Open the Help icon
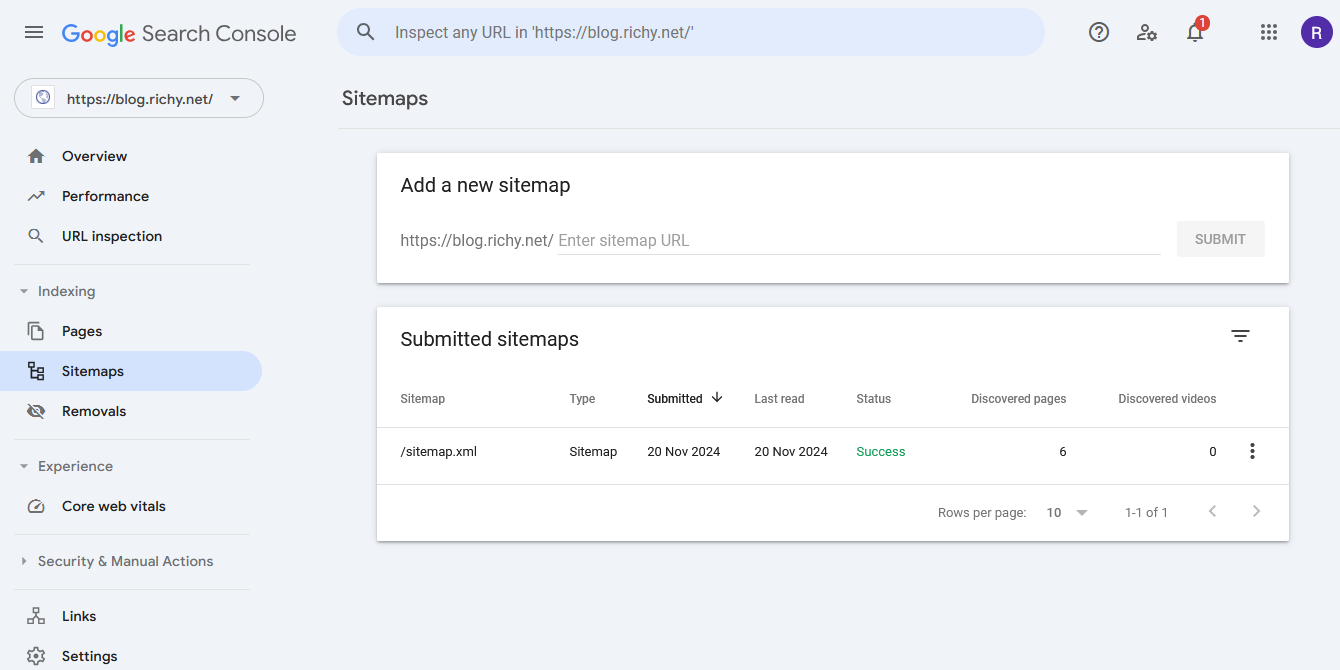 tap(1099, 32)
